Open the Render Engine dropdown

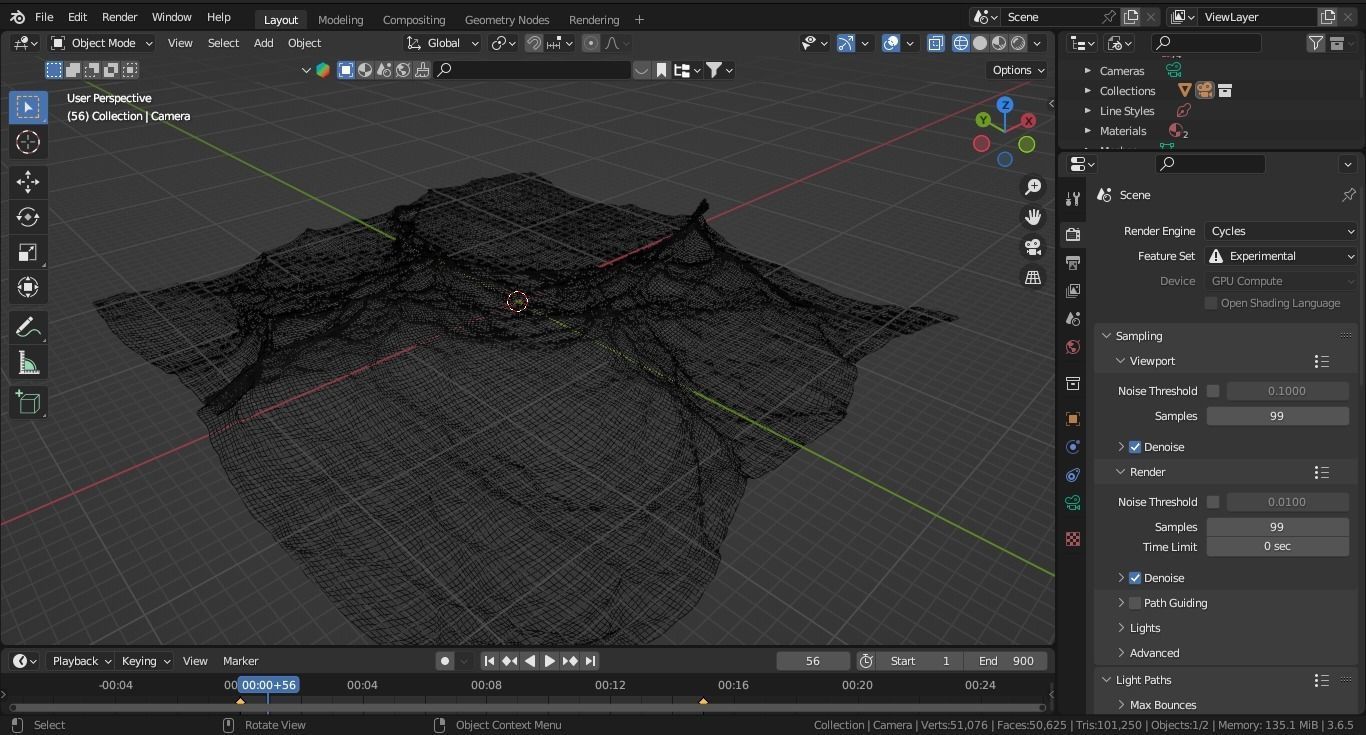1281,231
